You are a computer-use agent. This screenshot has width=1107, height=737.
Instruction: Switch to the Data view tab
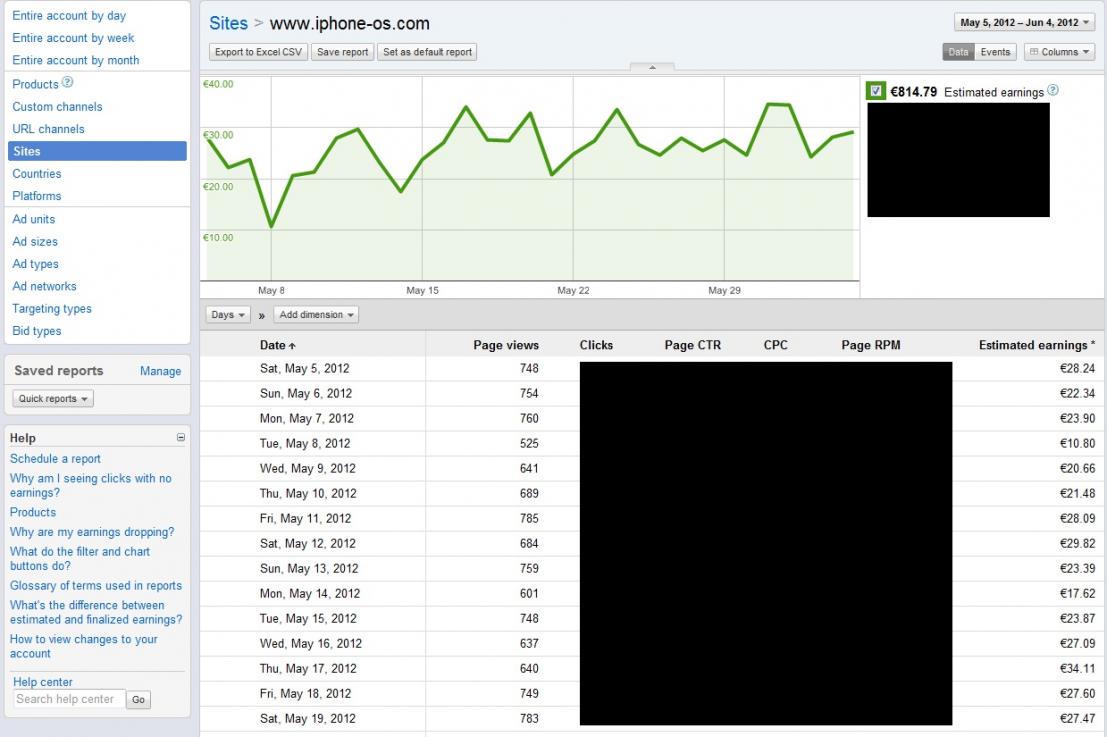tap(958, 52)
